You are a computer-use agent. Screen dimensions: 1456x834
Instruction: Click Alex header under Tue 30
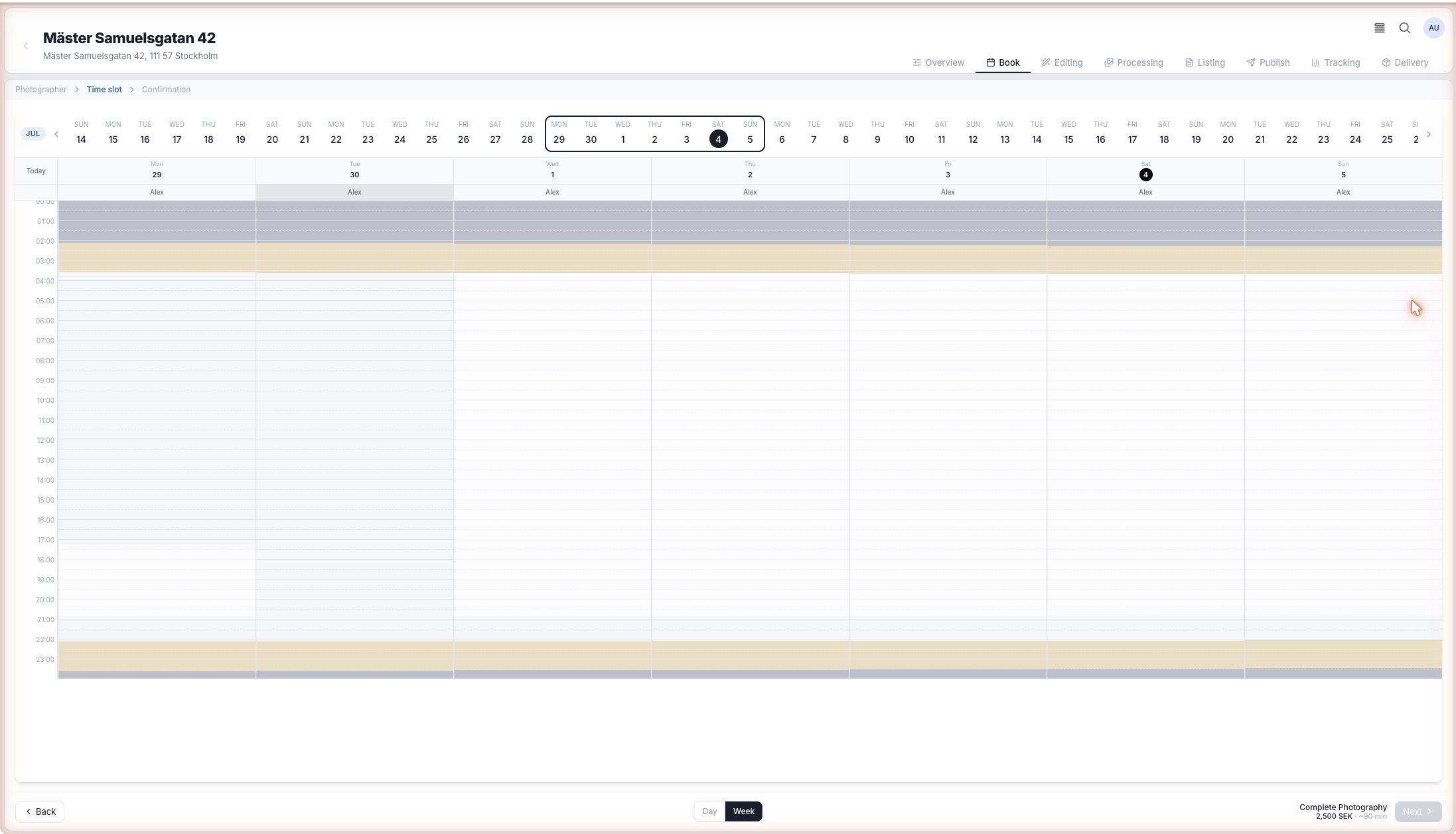click(x=354, y=192)
